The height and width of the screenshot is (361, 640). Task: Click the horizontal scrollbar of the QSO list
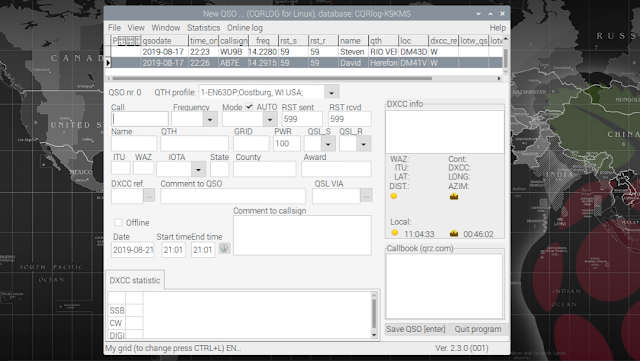pyautogui.click(x=272, y=78)
